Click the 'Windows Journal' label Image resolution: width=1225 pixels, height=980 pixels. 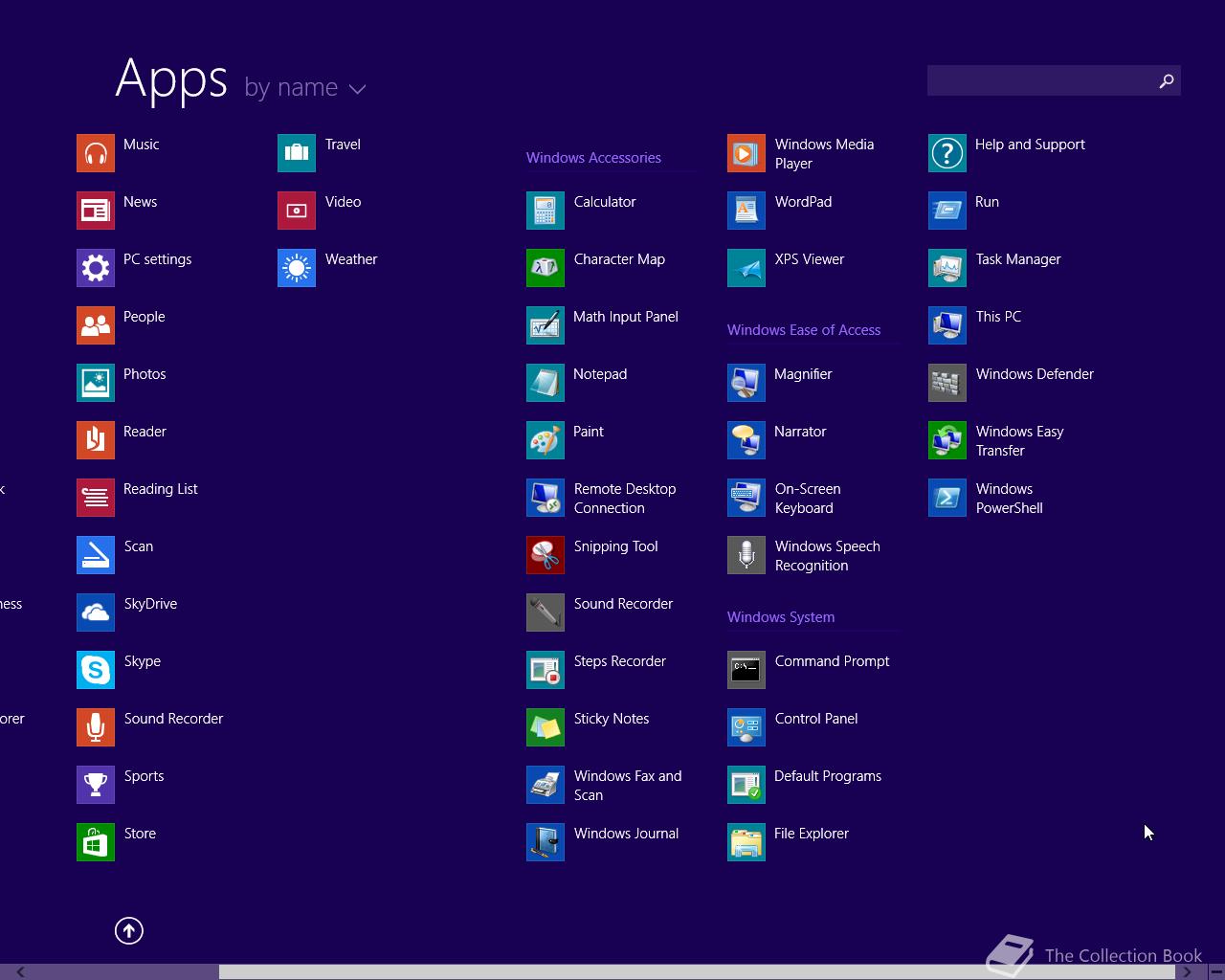pos(626,834)
